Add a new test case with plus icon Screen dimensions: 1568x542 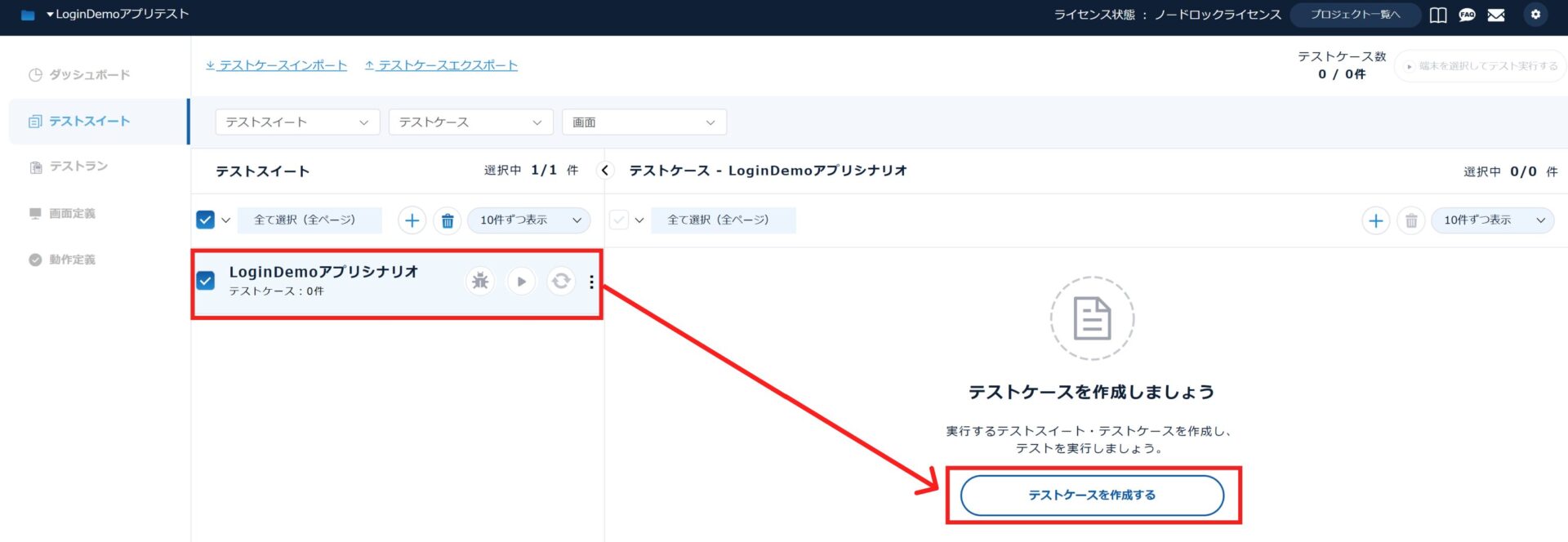1376,220
